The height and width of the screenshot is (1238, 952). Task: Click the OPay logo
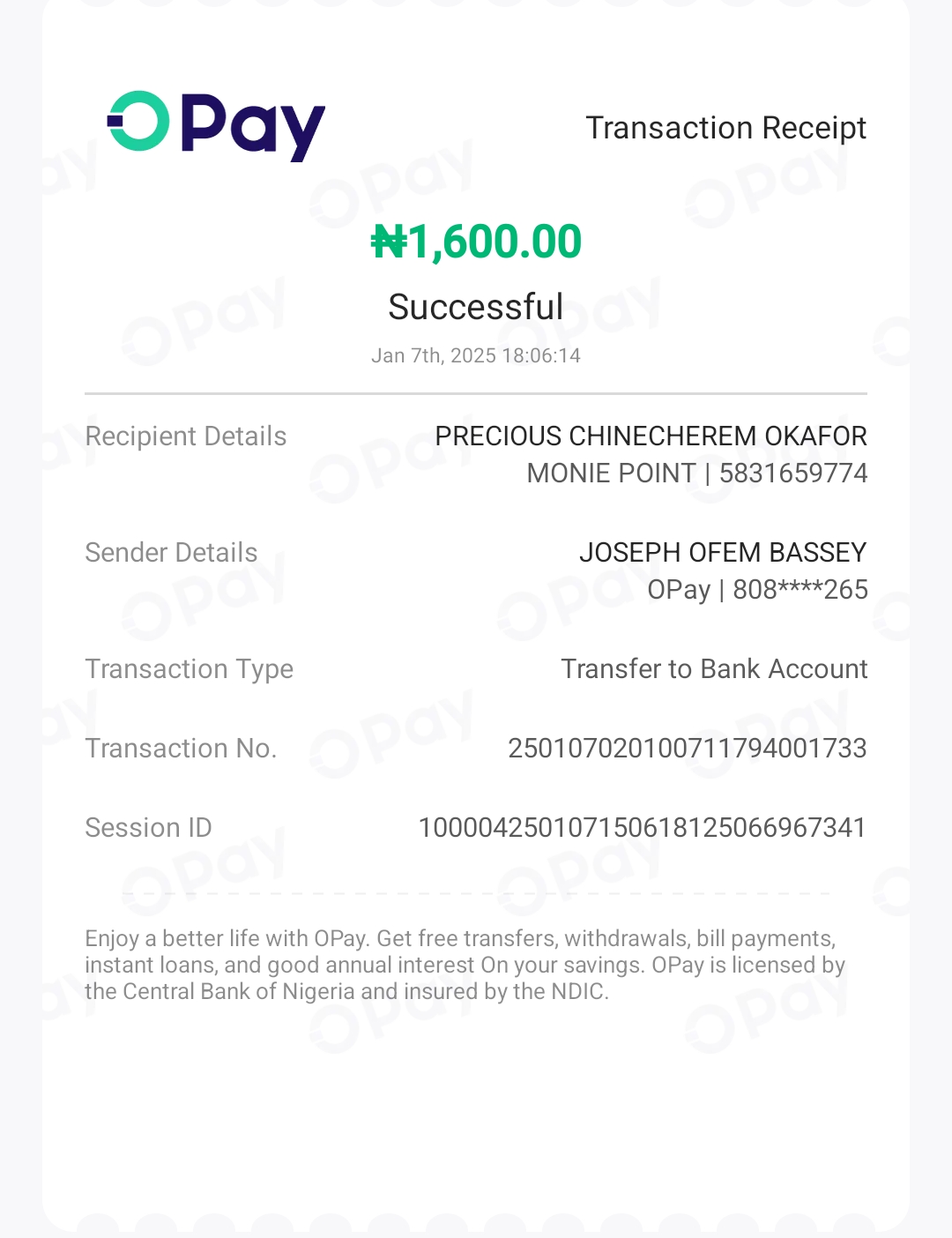click(x=216, y=125)
